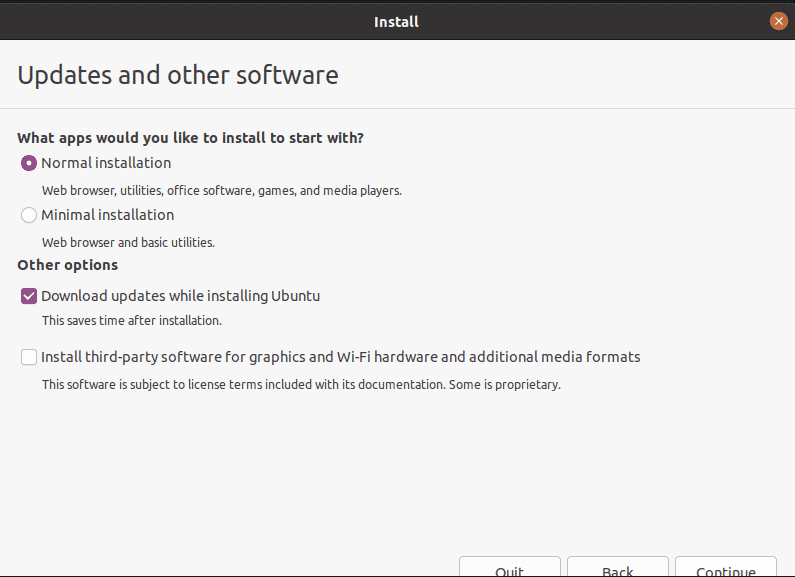This screenshot has height=577, width=795.
Task: Click the license terms proprietary notice text
Action: coord(301,384)
